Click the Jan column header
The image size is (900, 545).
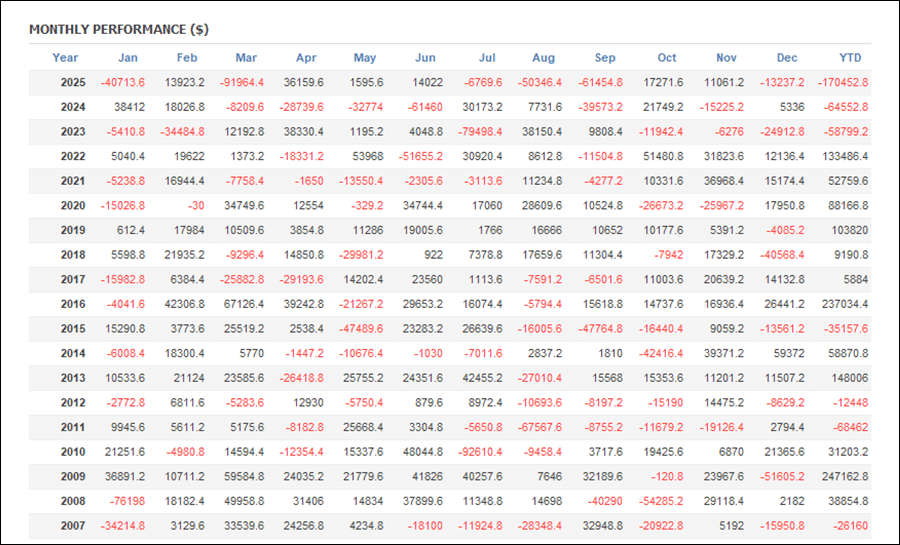tap(128, 58)
